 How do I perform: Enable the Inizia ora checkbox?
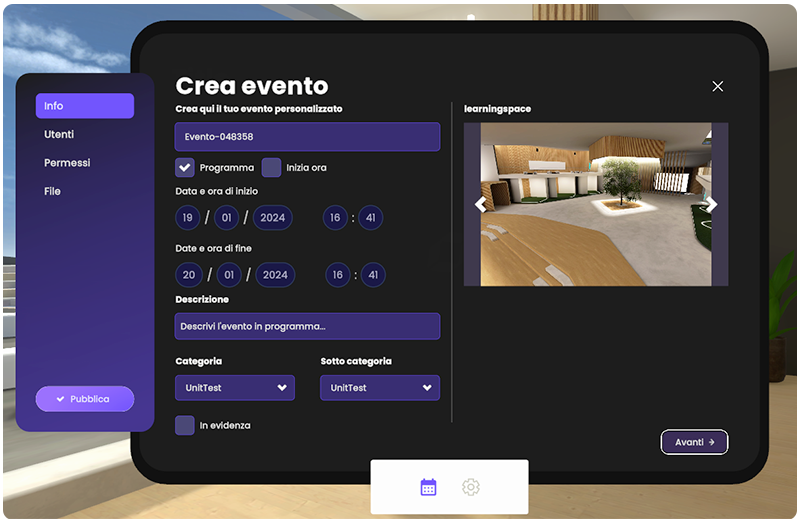click(x=271, y=167)
